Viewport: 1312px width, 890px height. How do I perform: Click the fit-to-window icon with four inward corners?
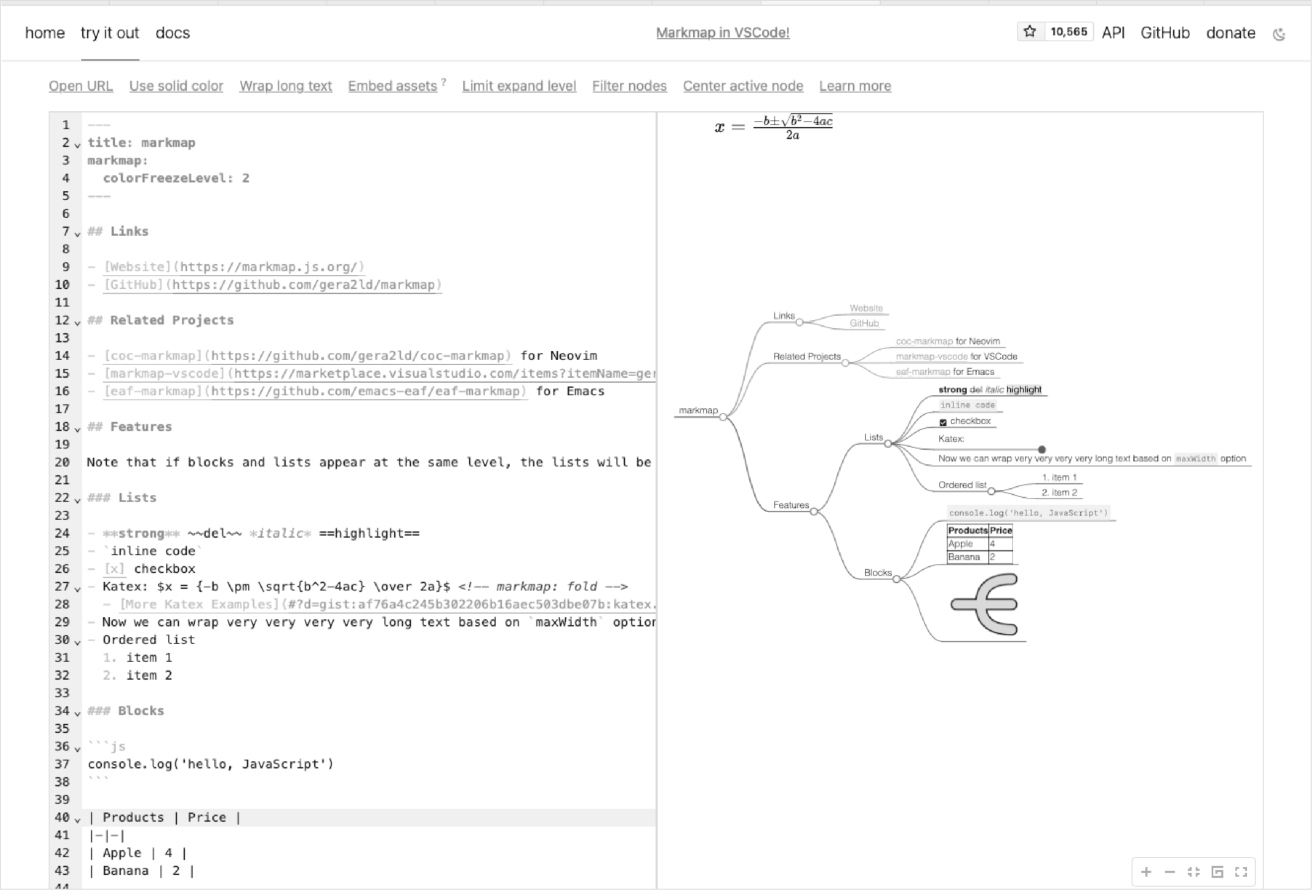1193,872
